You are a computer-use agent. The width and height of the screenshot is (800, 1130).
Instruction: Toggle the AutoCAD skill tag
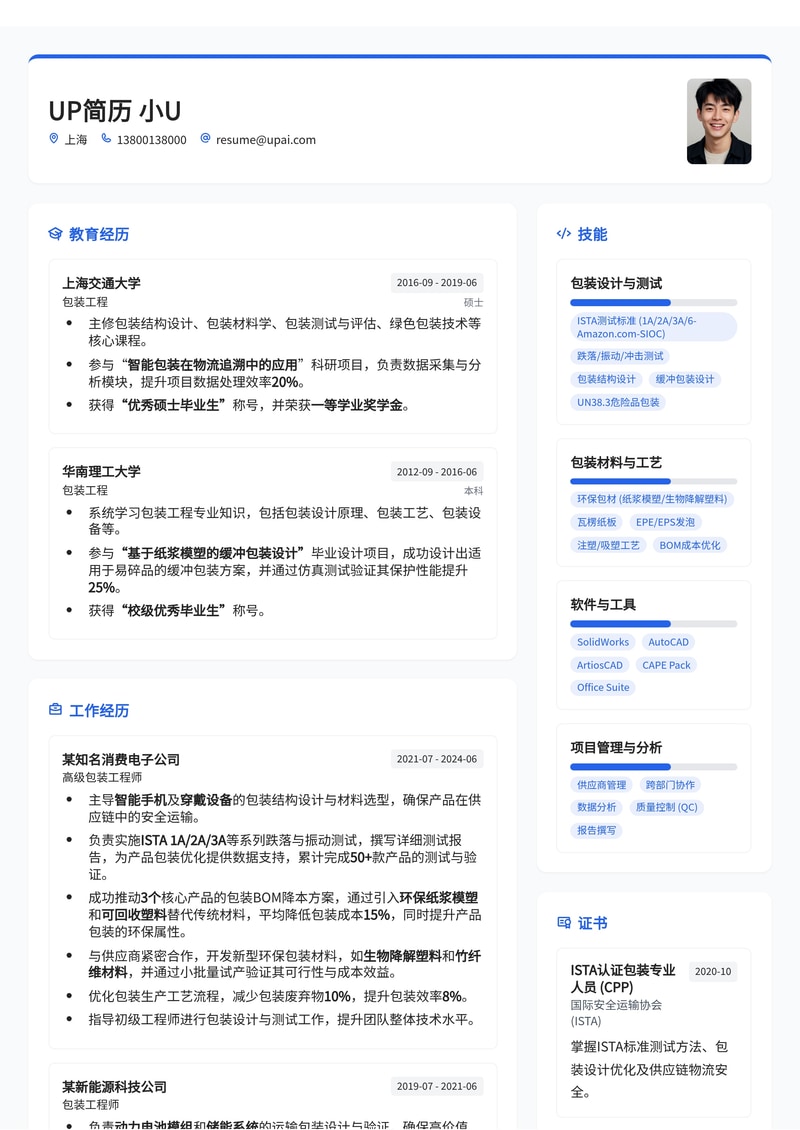[x=668, y=642]
